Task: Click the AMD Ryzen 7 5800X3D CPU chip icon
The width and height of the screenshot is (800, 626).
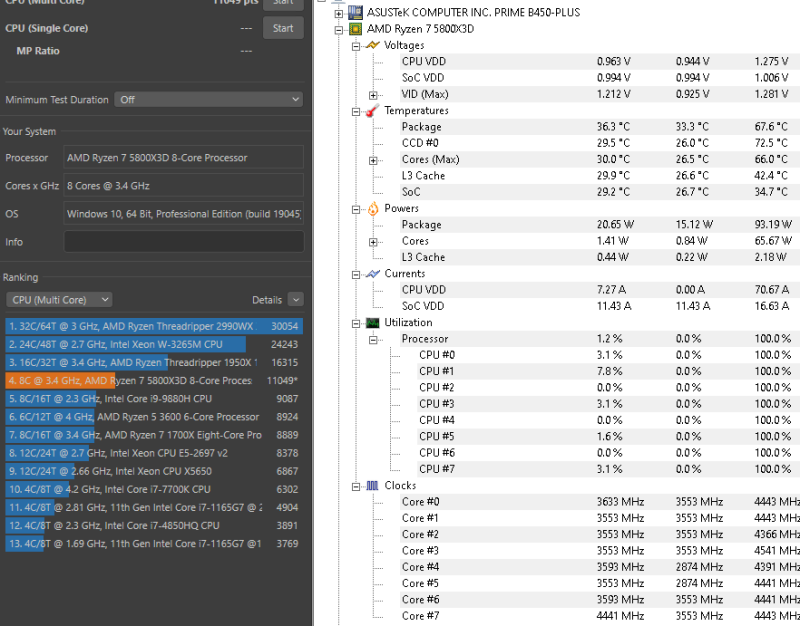Action: pyautogui.click(x=355, y=29)
